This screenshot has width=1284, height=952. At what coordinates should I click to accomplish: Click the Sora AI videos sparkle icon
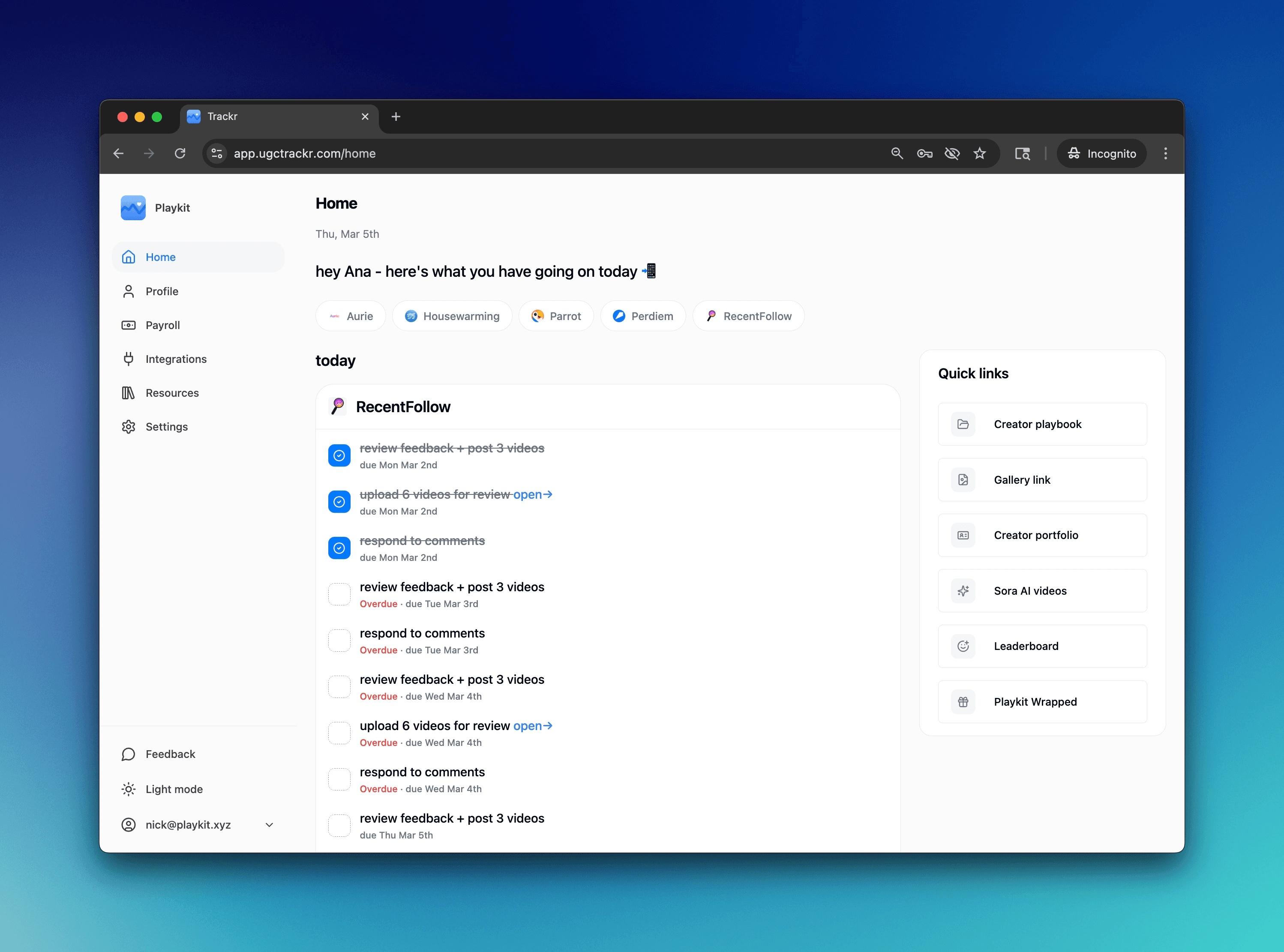(x=963, y=591)
